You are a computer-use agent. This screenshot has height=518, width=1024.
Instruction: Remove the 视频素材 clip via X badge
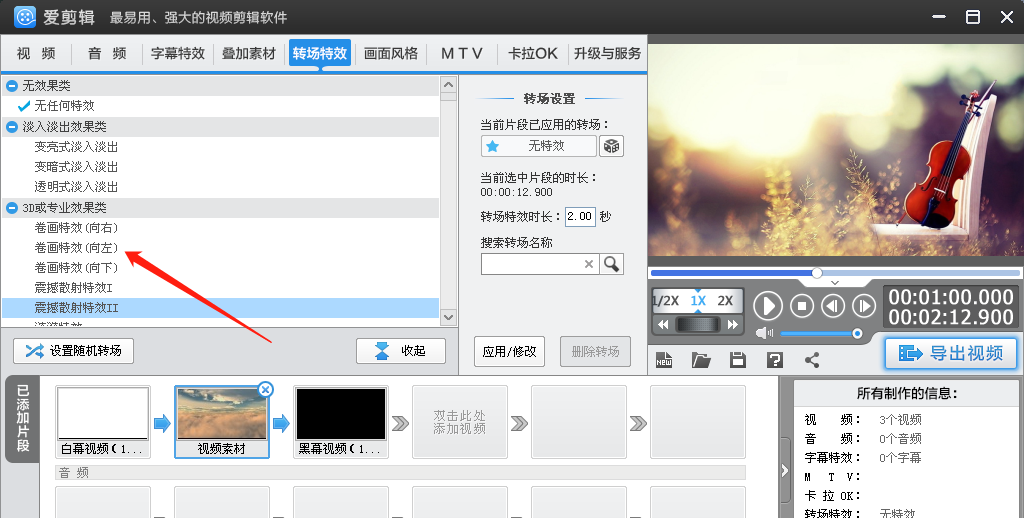(265, 390)
